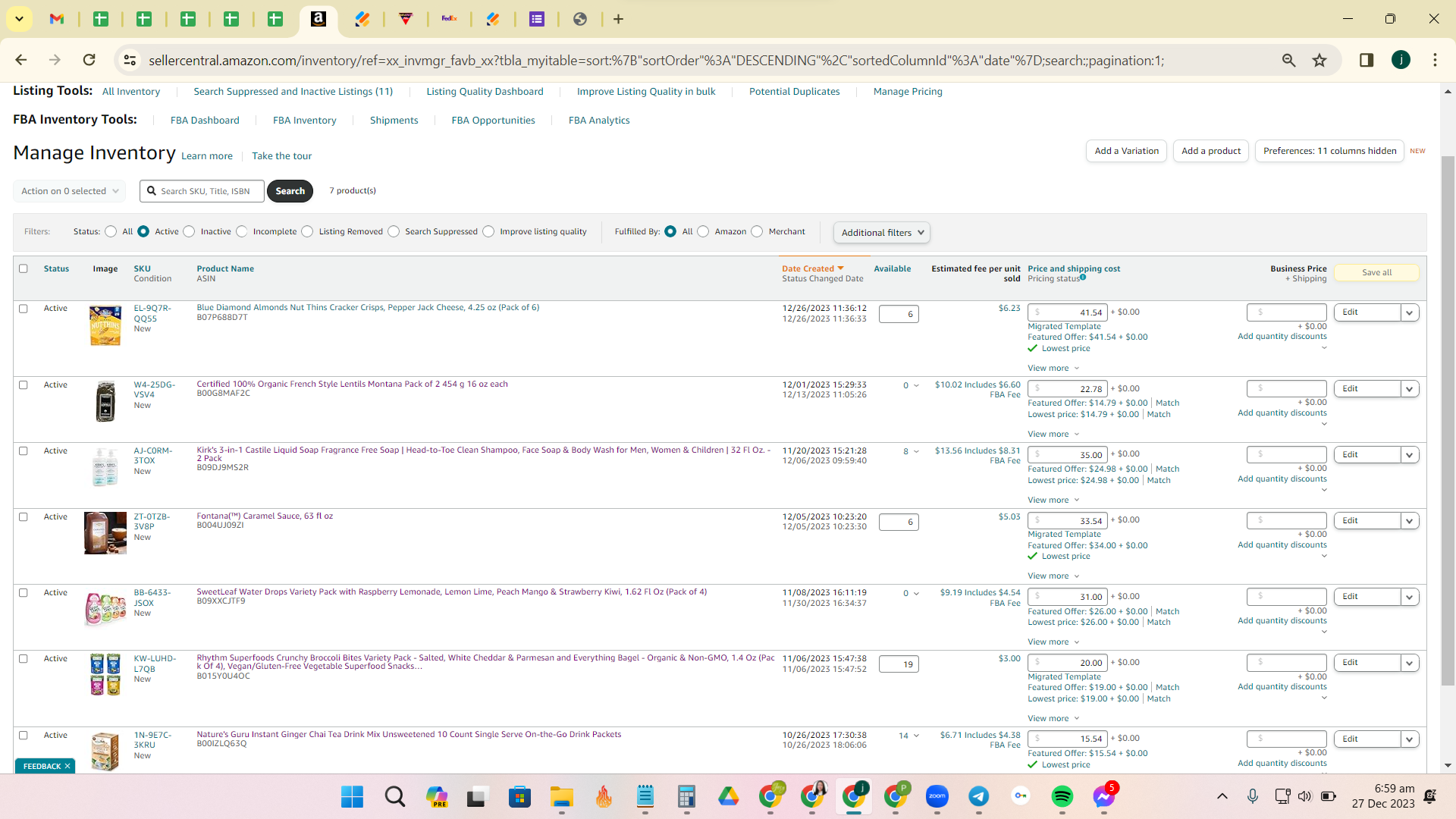This screenshot has height=819, width=1456.
Task: Expand View more for SweetLeaf Water Drops
Action: [1053, 642]
